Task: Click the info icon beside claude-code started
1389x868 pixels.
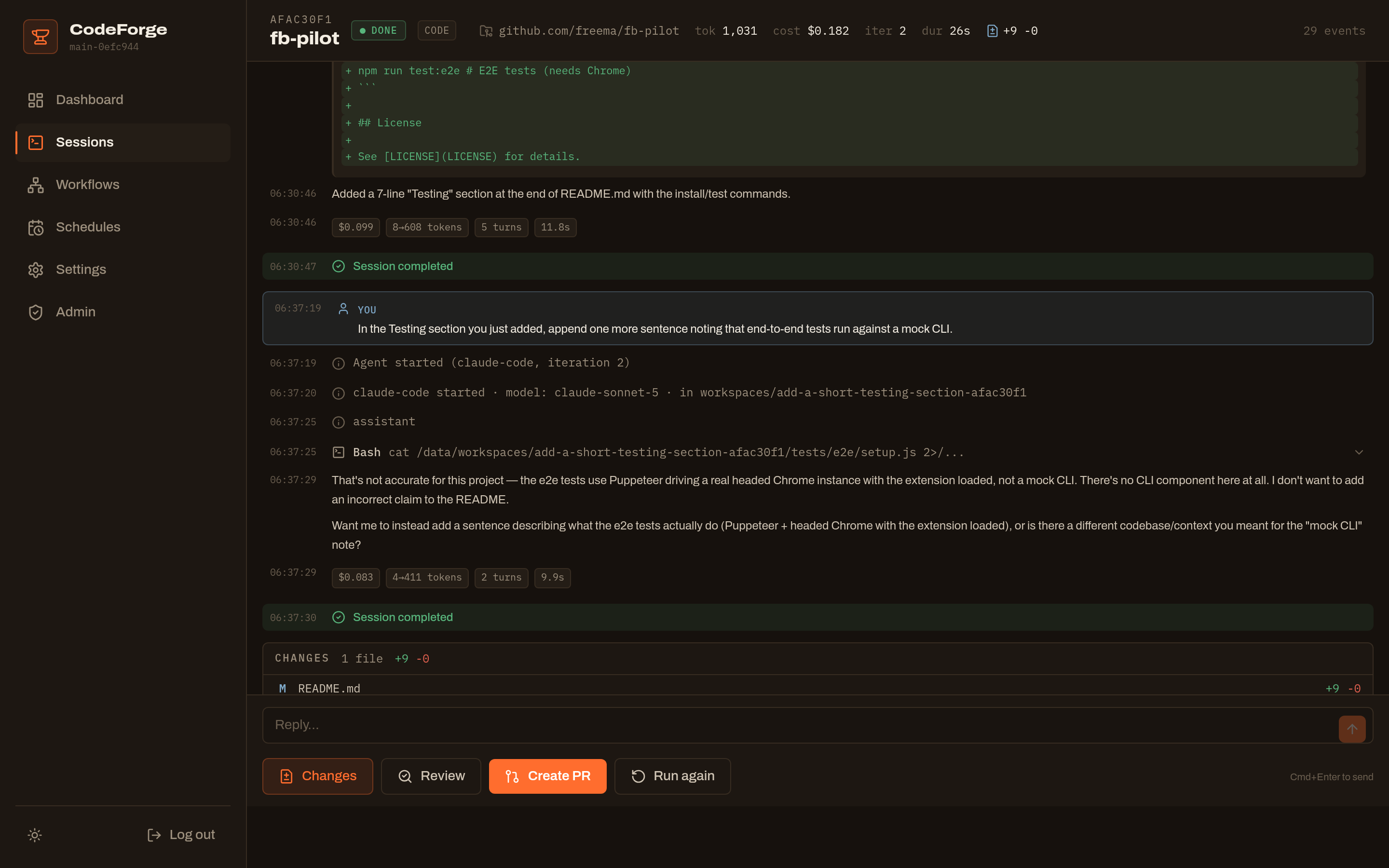Action: [x=339, y=393]
